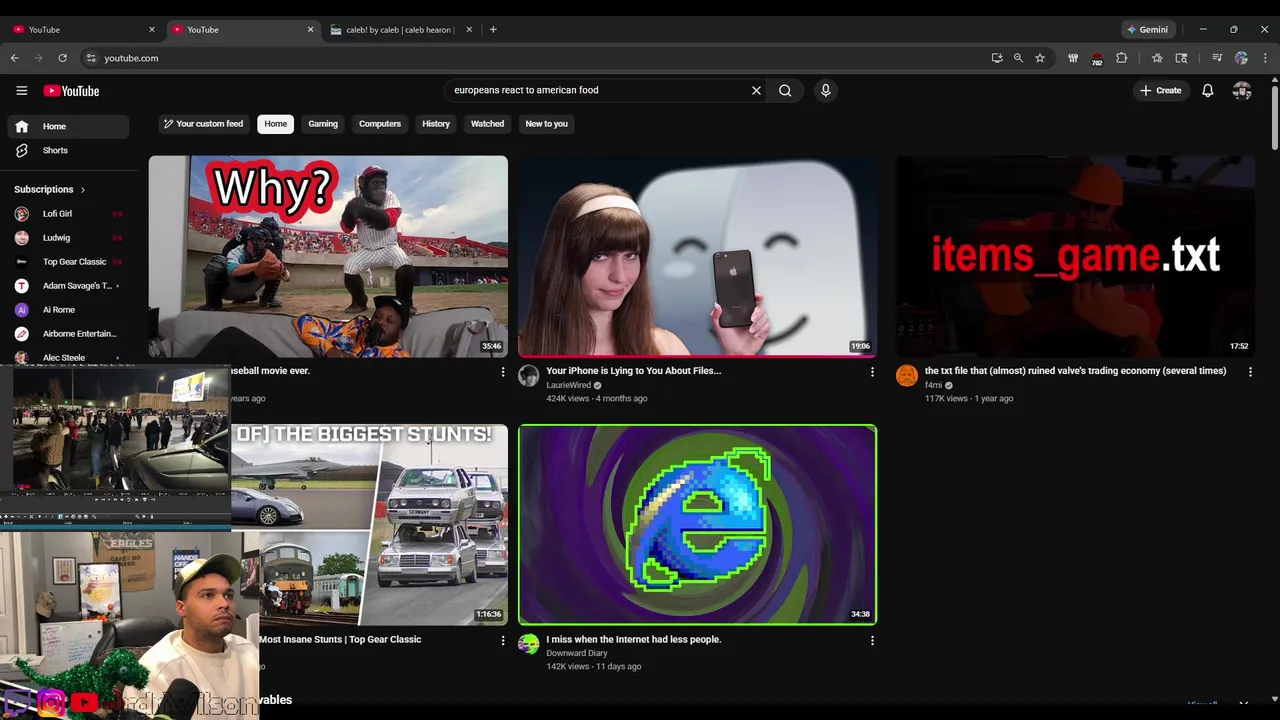Close the caleb! by caleb tab

coord(469,30)
